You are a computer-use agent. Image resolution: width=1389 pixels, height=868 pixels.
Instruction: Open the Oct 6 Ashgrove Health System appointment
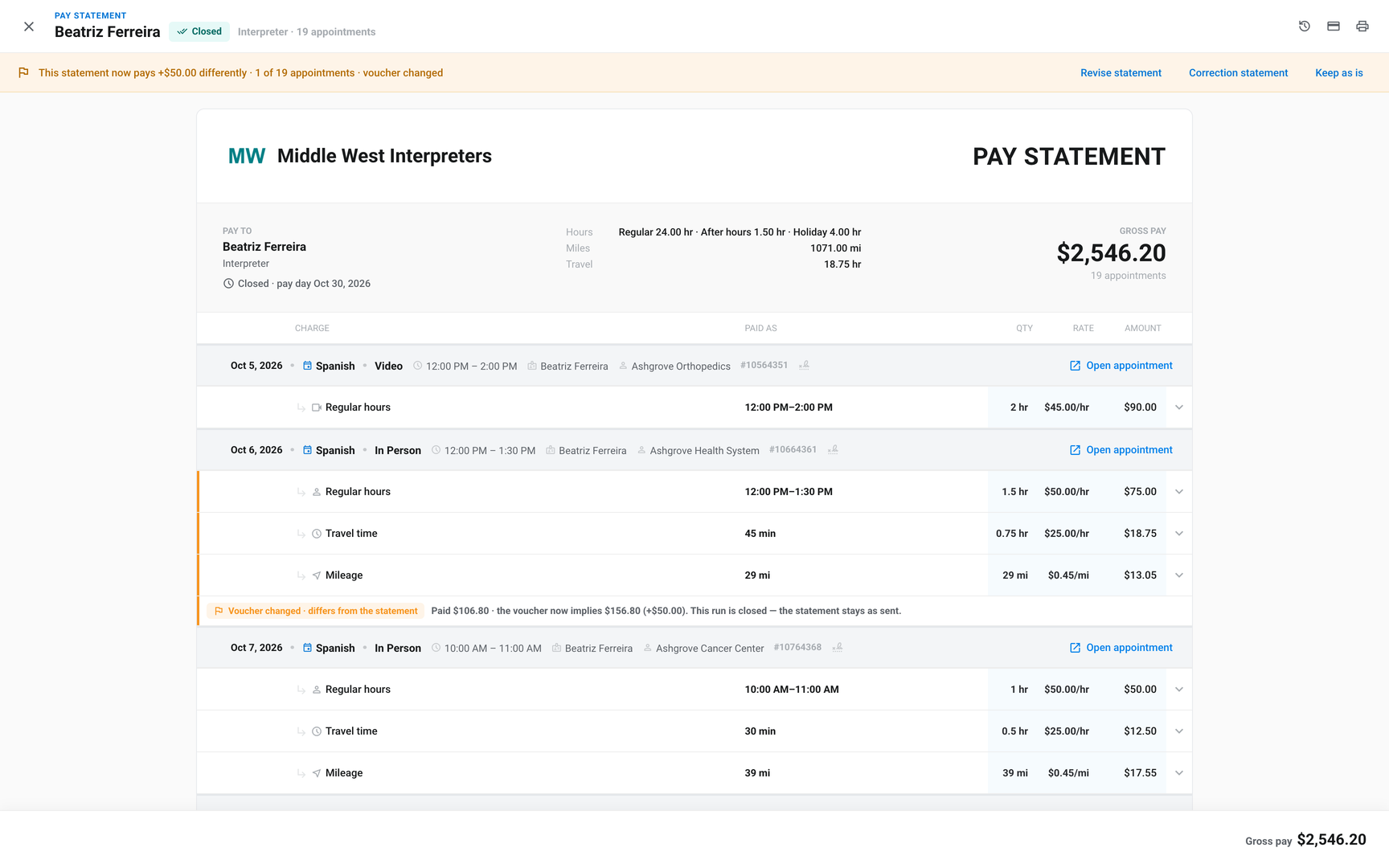point(1121,450)
